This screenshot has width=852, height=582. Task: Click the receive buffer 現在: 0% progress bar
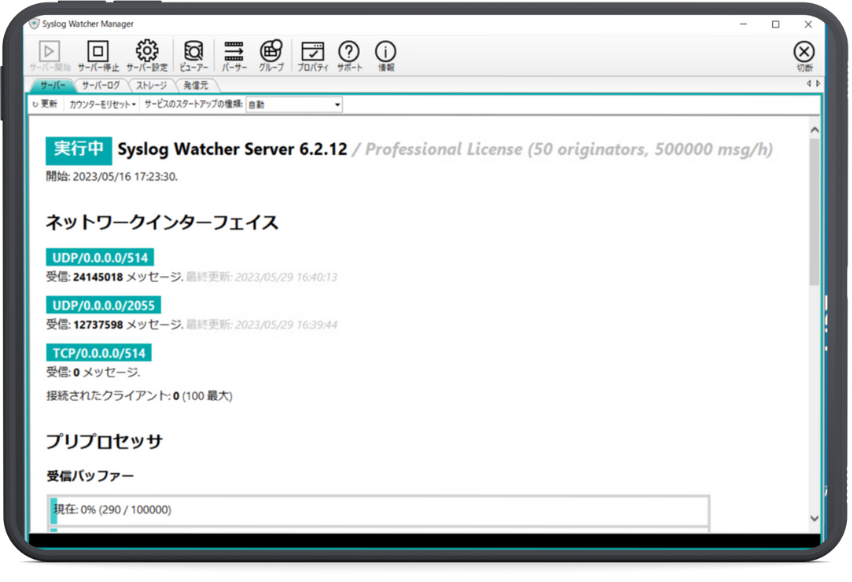tap(379, 510)
